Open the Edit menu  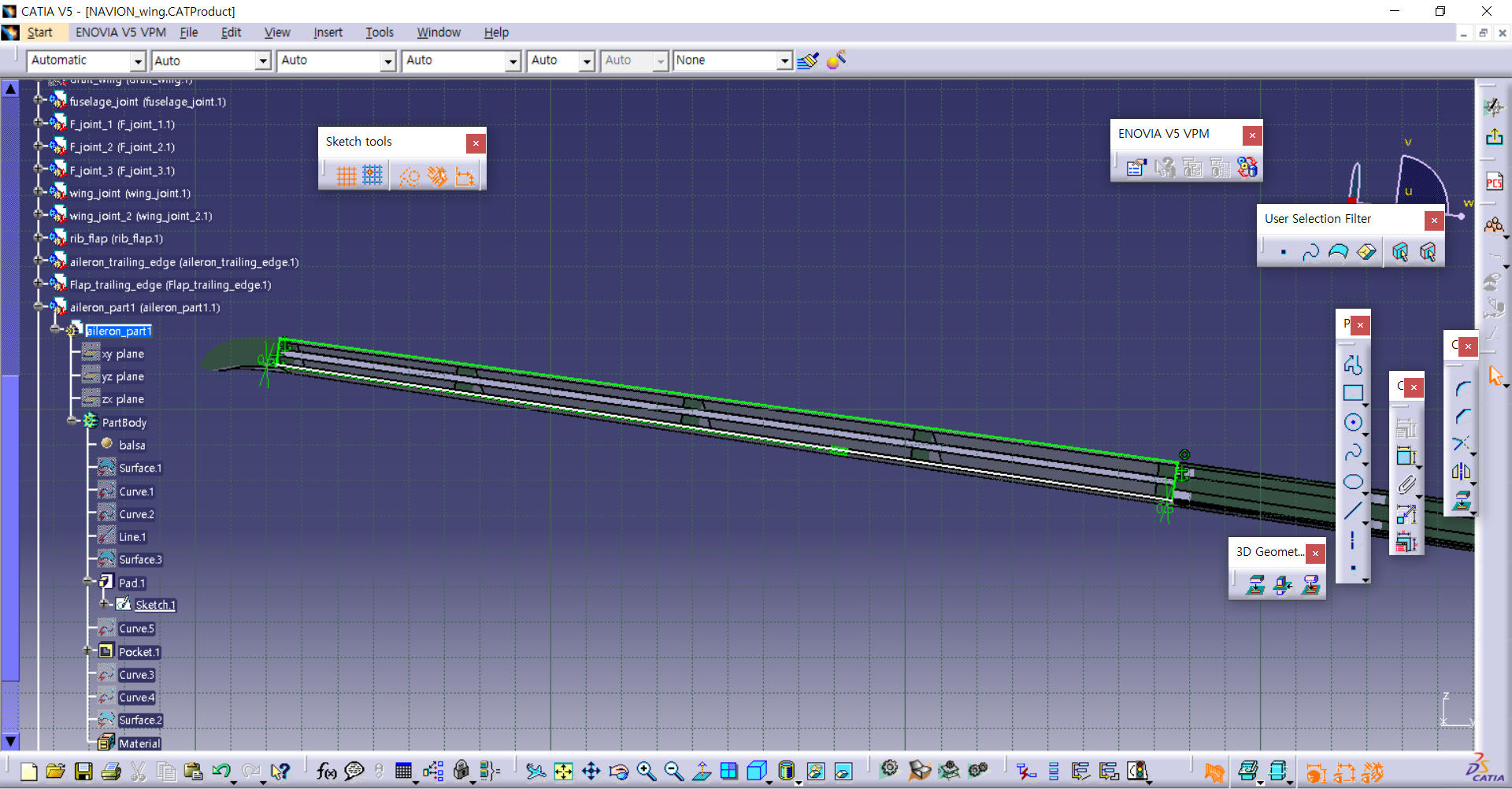point(231,32)
